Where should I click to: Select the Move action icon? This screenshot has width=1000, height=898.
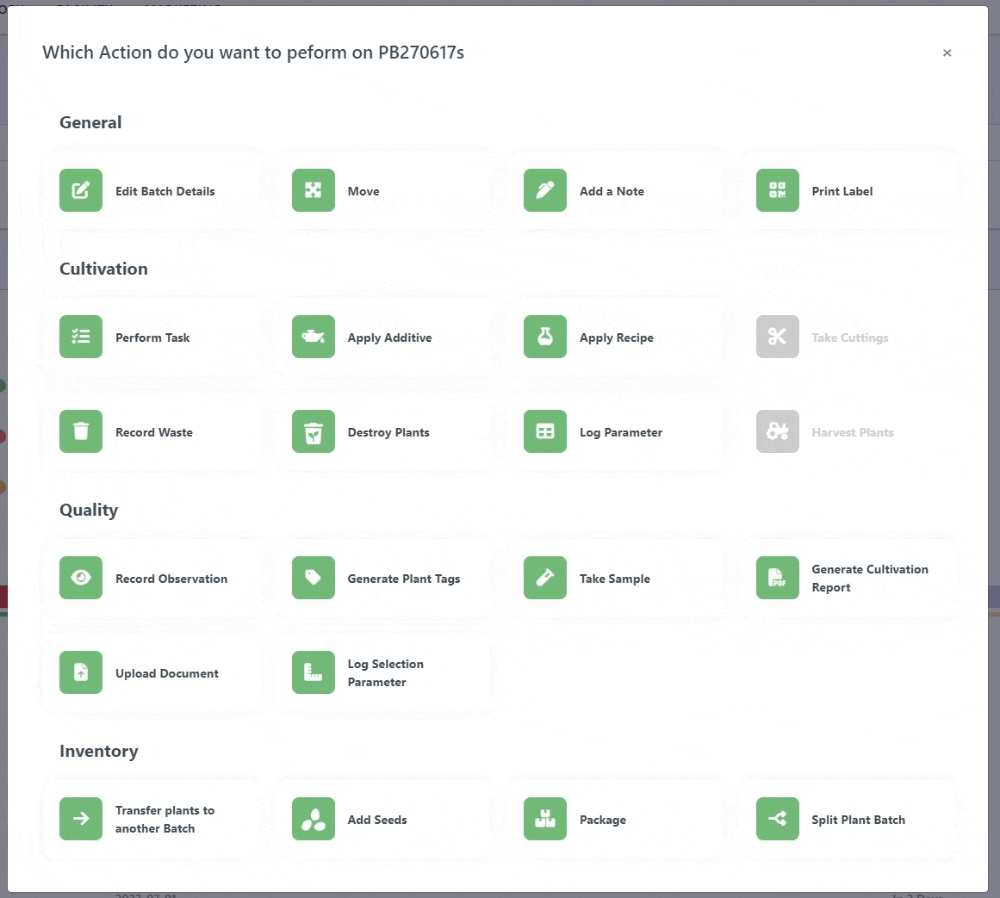coord(313,190)
